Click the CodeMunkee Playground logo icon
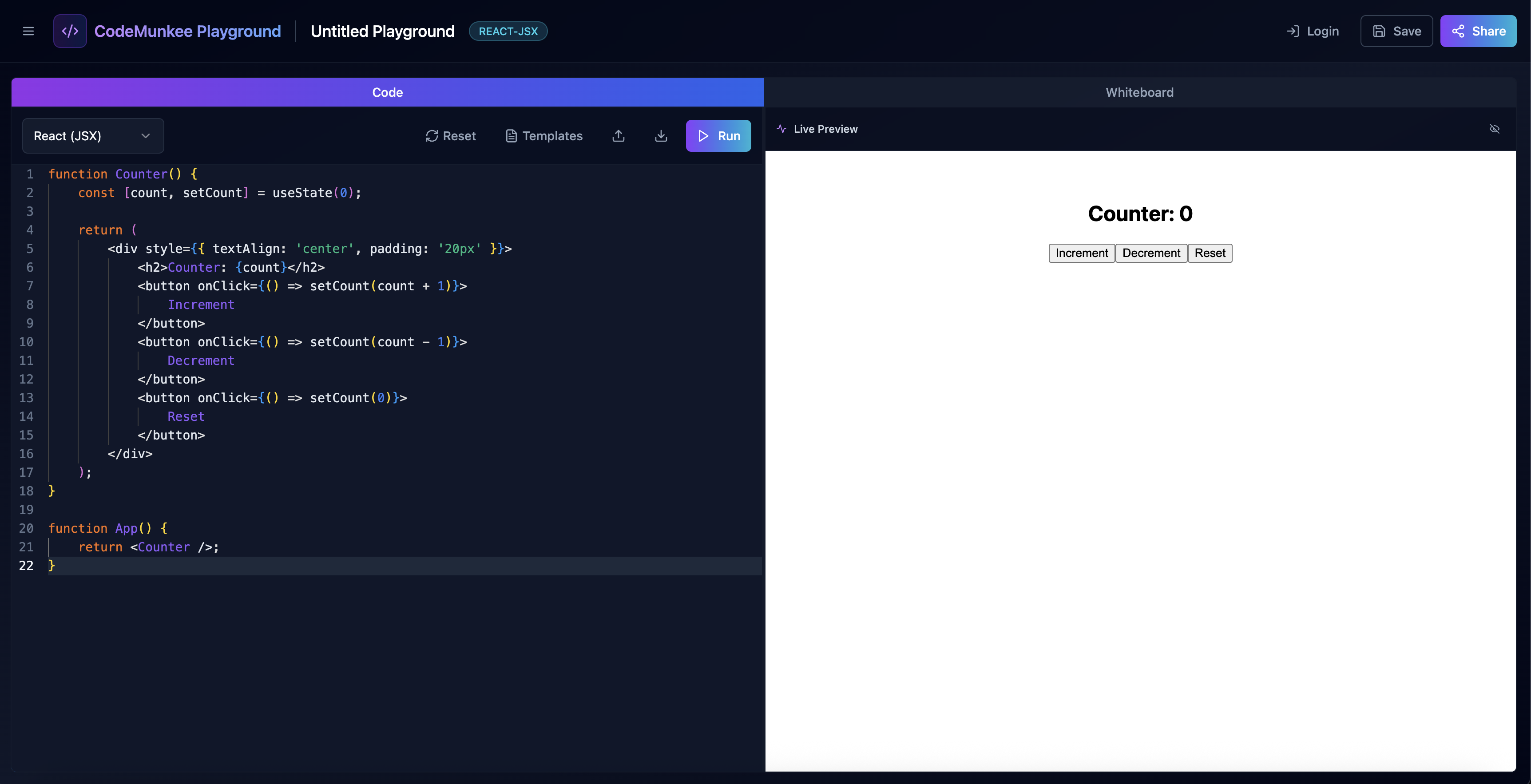Screen dimensions: 1531x784 tap(70, 31)
